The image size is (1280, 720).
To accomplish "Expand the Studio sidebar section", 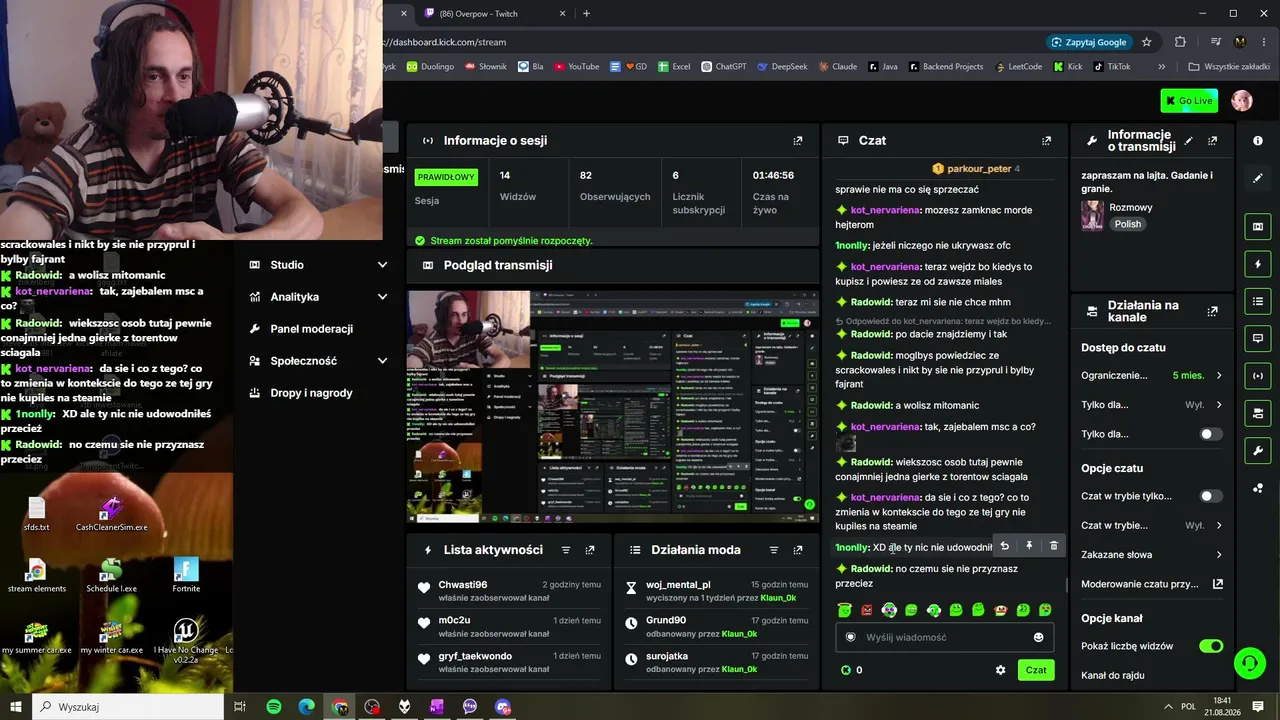I will [319, 265].
